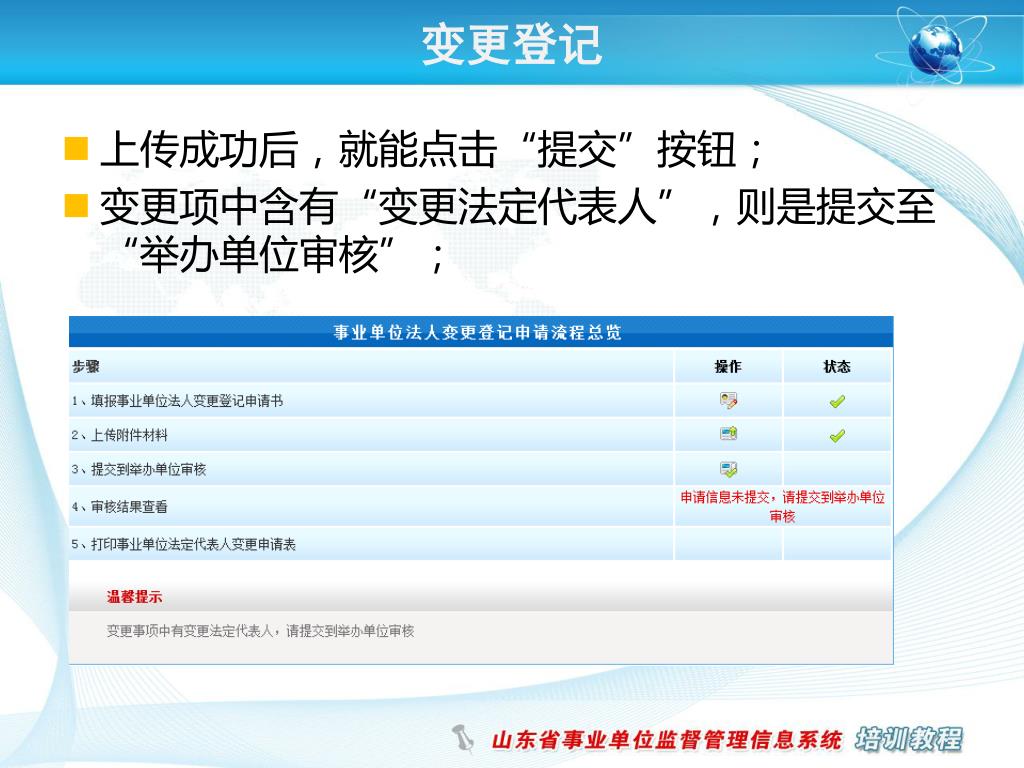Click red notice 申请信息未提交 message
This screenshot has height=768, width=1024.
coord(782,506)
